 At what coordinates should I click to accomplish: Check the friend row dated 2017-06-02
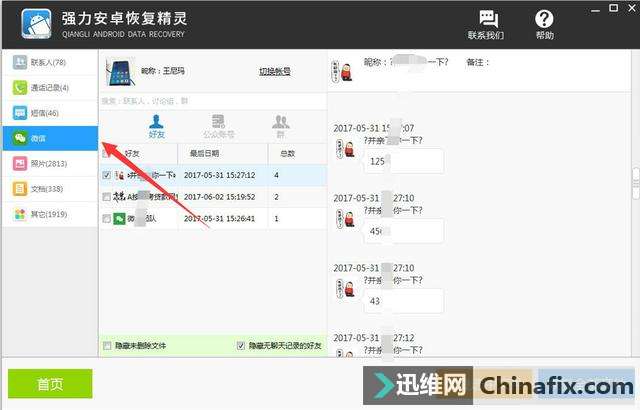(108, 197)
